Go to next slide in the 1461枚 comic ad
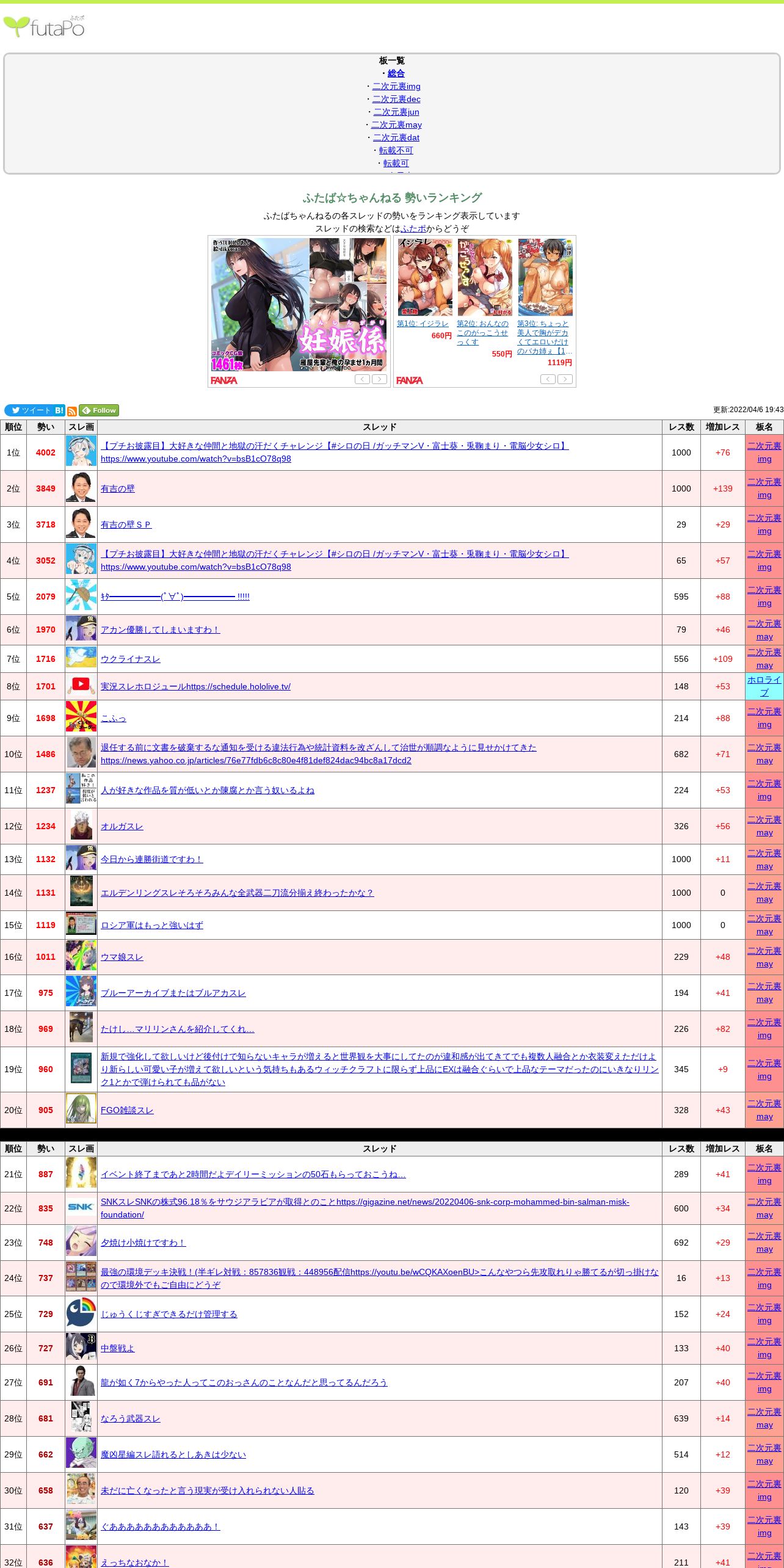Screen dimensions: 784x1568 380,379
